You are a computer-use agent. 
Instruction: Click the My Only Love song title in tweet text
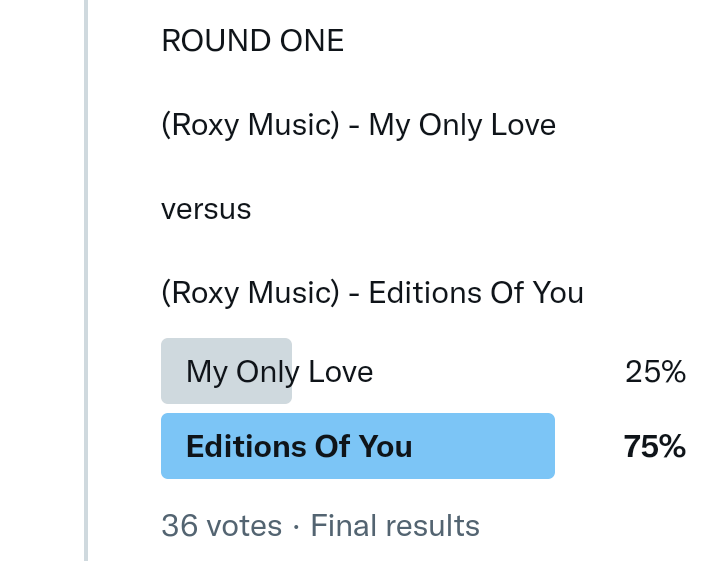[x=462, y=126]
